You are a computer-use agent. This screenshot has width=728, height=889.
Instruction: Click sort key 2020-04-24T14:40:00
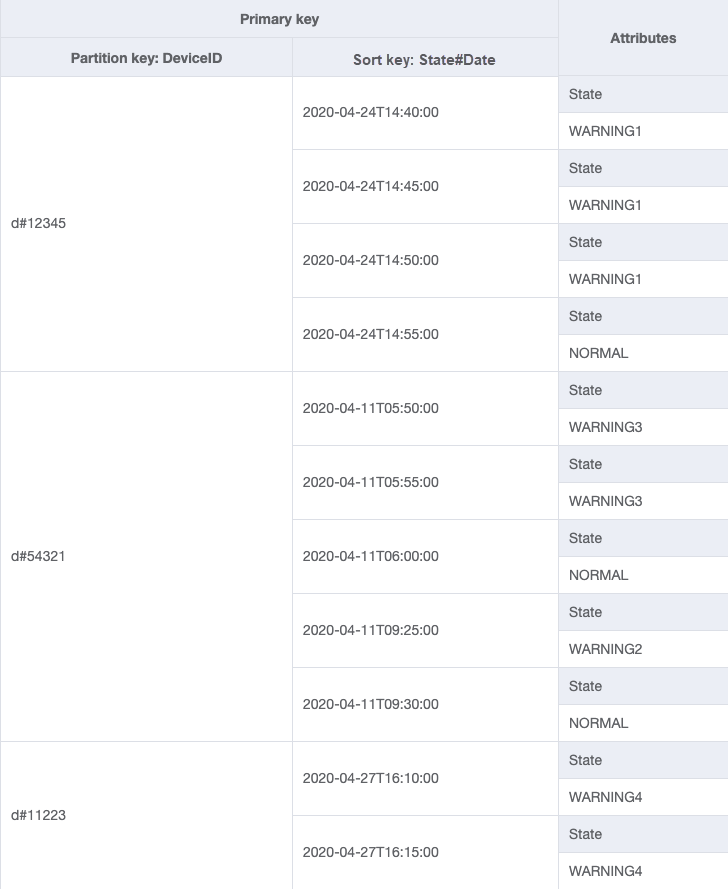[x=370, y=112]
